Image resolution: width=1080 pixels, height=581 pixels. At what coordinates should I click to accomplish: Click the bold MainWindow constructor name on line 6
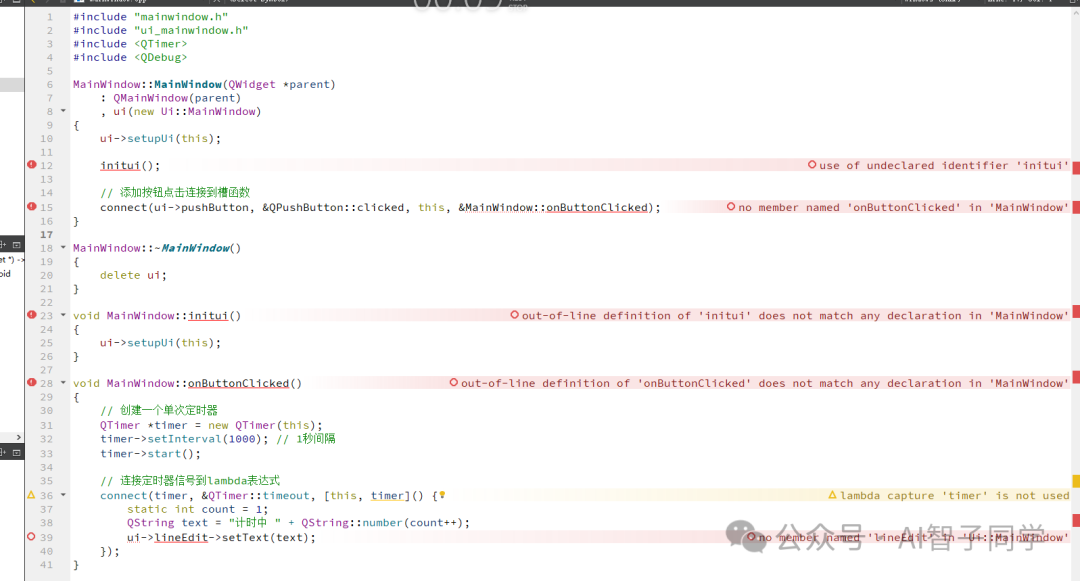click(187, 84)
